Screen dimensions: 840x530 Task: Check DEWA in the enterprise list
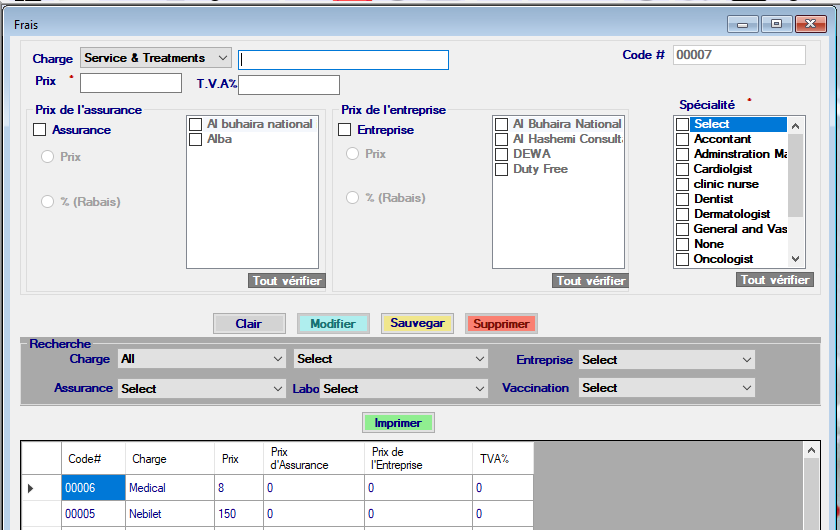click(502, 154)
